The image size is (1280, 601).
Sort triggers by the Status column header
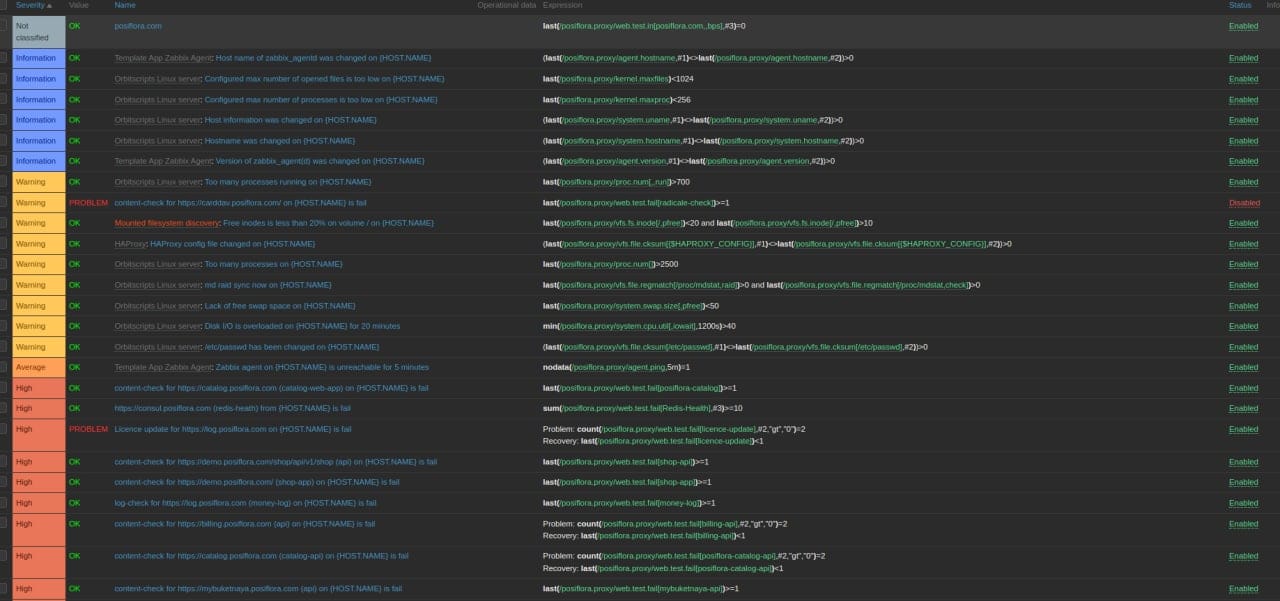tap(1240, 5)
